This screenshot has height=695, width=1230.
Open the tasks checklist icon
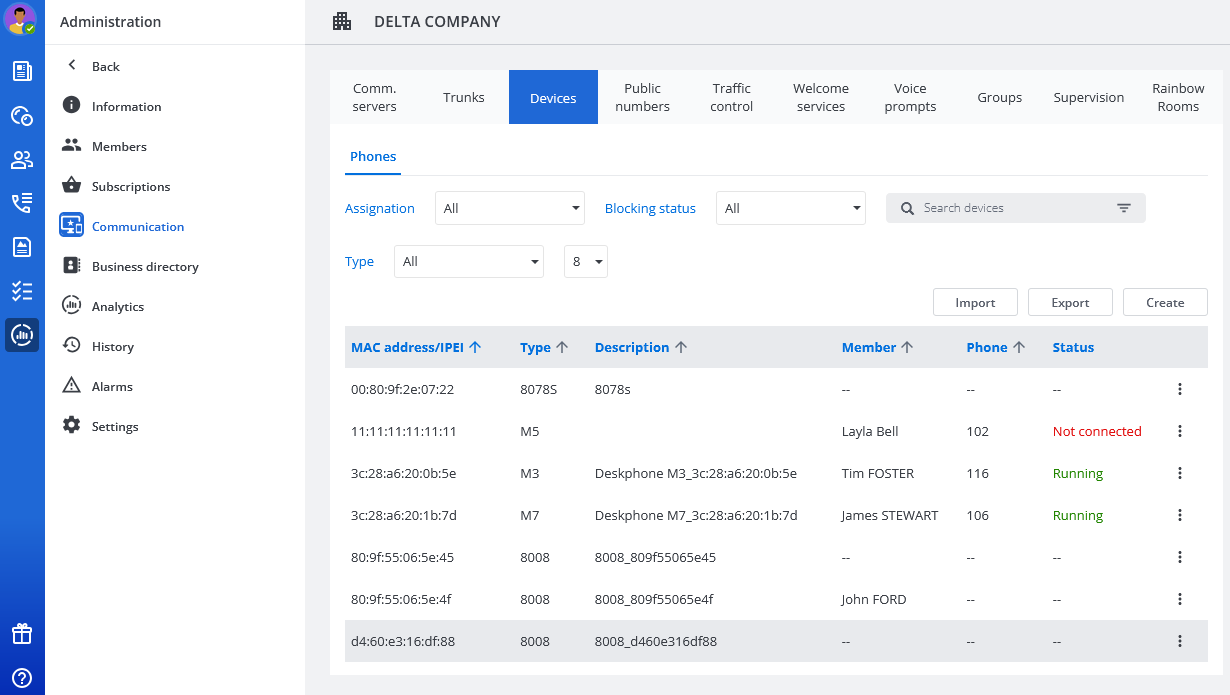(x=22, y=291)
